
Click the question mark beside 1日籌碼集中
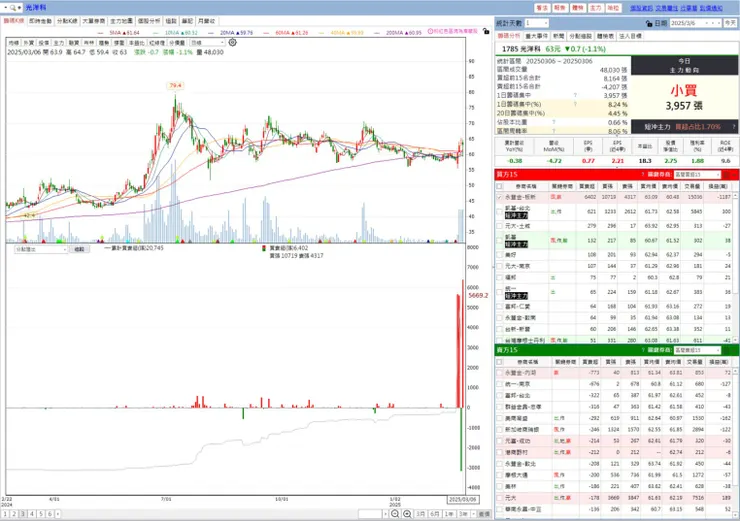pos(575,95)
